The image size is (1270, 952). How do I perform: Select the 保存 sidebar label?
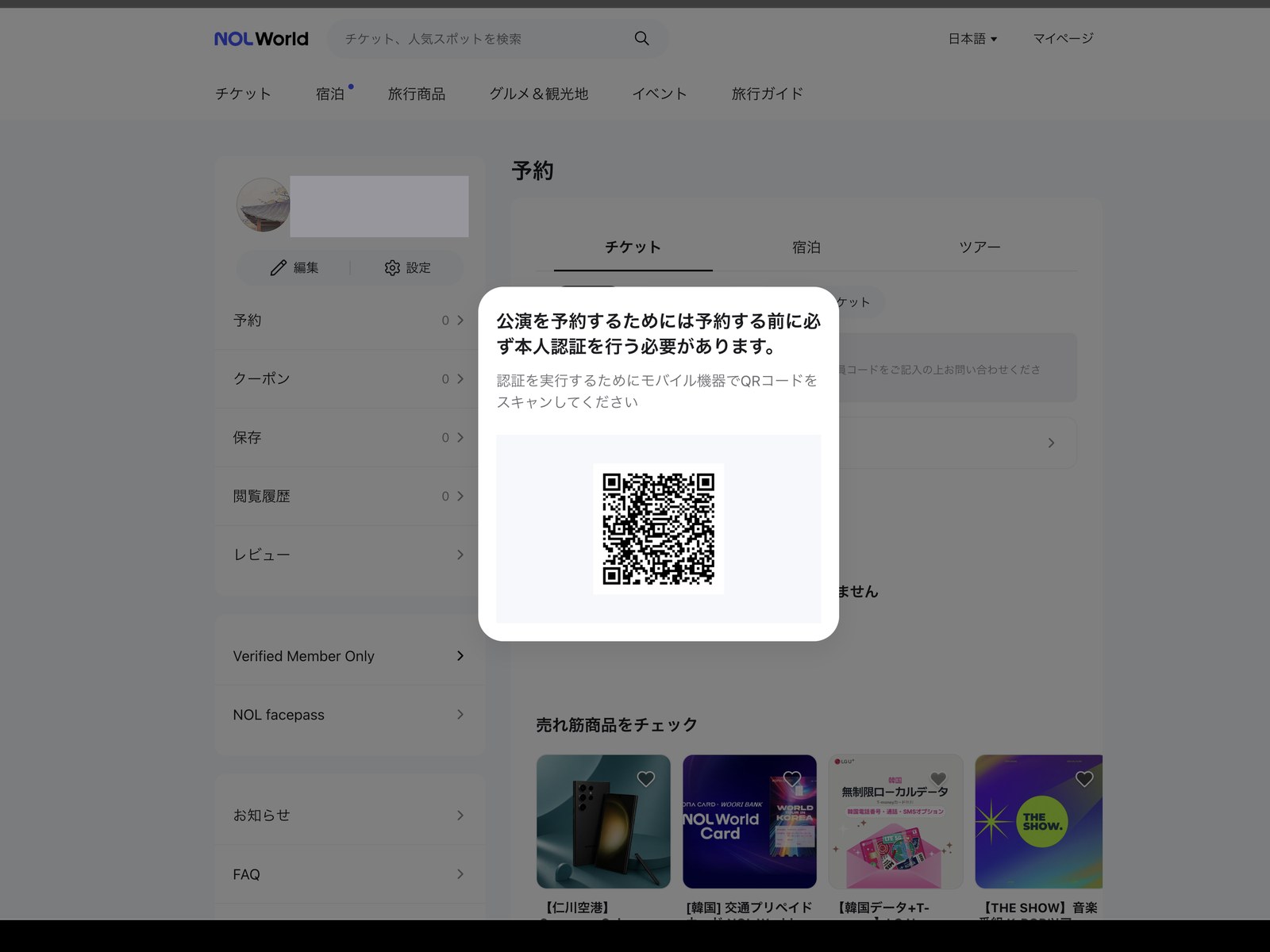(x=247, y=438)
